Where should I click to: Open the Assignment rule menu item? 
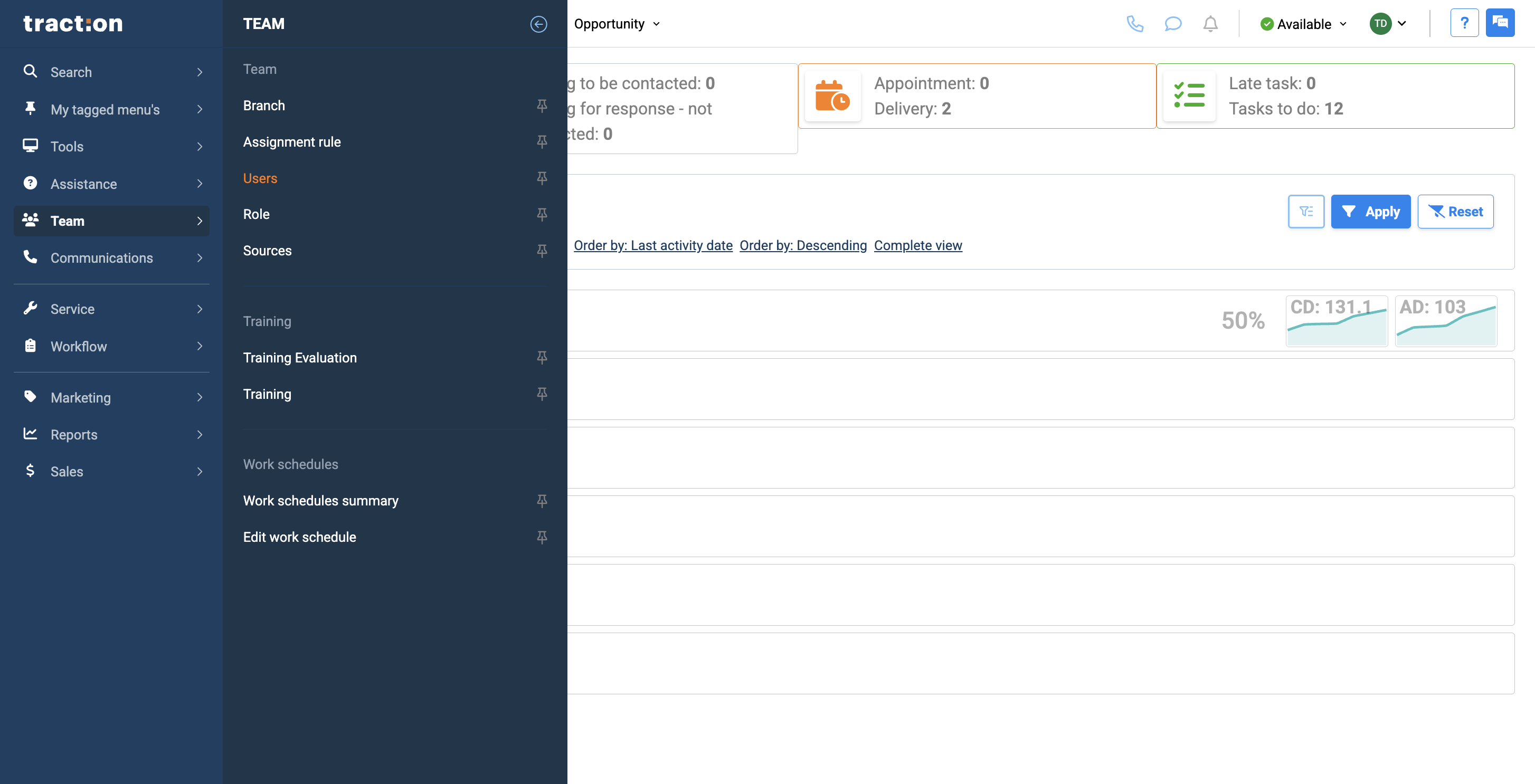click(291, 142)
